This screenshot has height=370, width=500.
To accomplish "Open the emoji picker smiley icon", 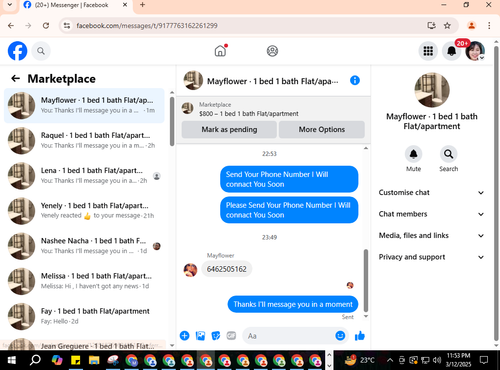I will [x=340, y=336].
